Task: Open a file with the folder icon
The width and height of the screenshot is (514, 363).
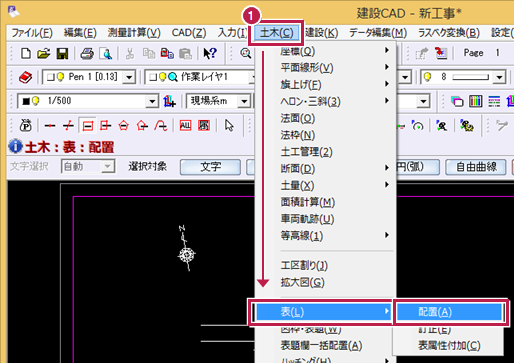Action: [44, 53]
